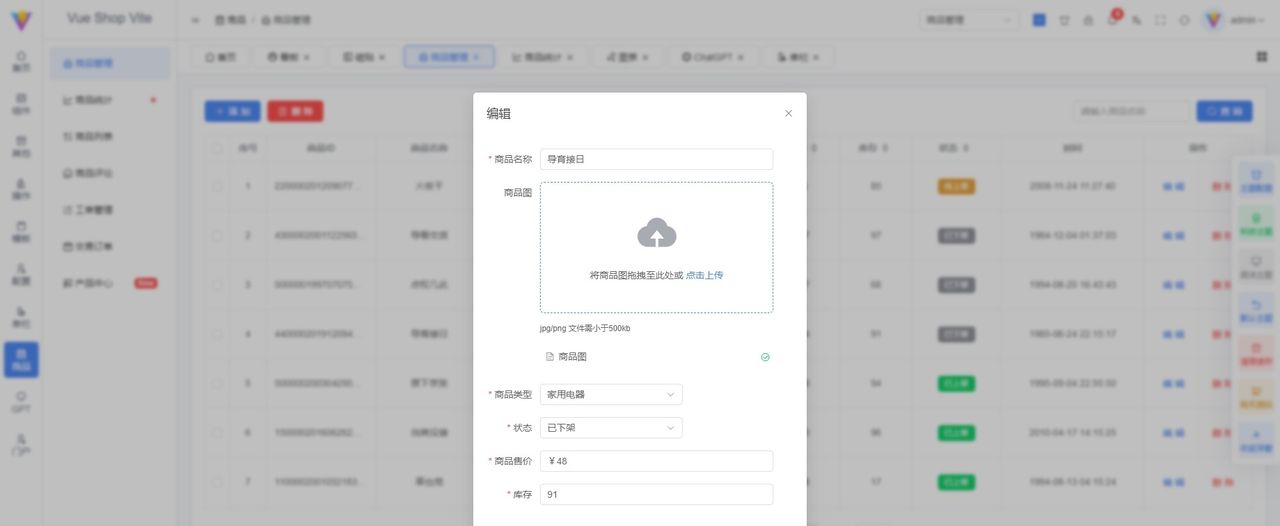Click the 库存 stock field
The width and height of the screenshot is (1280, 526).
pos(656,494)
